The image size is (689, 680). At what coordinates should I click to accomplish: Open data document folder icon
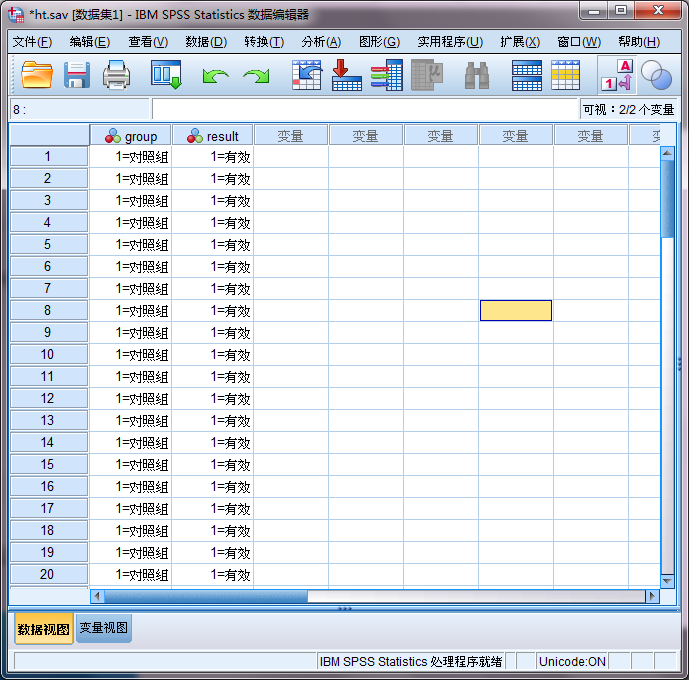37,75
